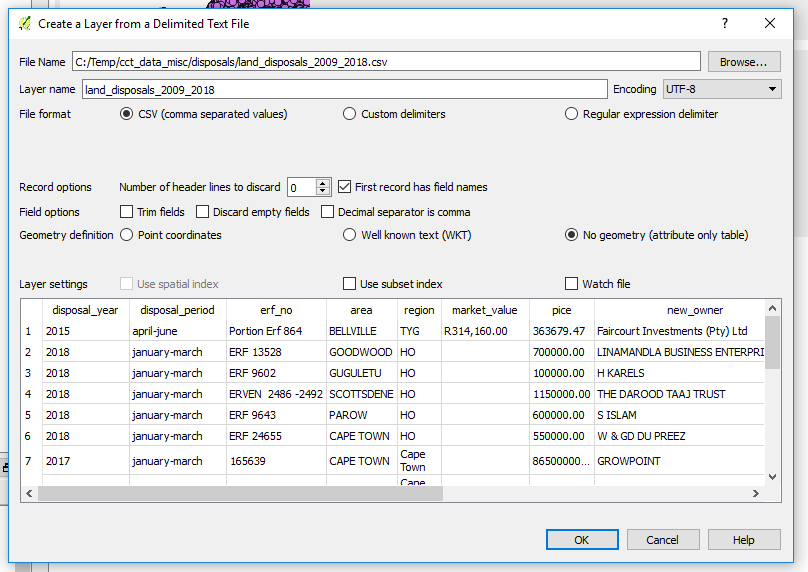Open the Encoding UTF-8 dropdown
This screenshot has width=808, height=572.
pyautogui.click(x=722, y=89)
